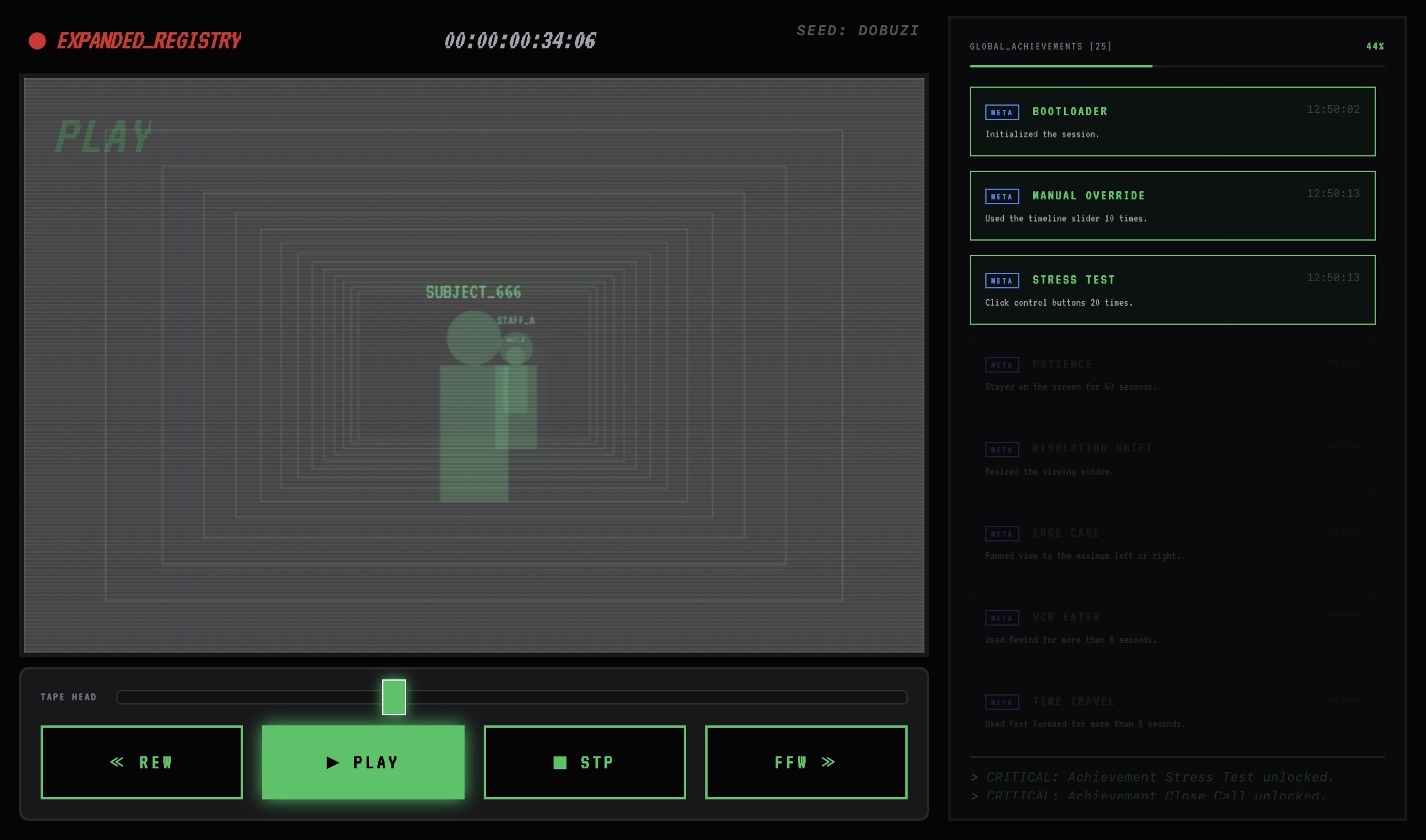Open the locked VCR Eater achievement
1426x840 pixels.
(x=1172, y=627)
